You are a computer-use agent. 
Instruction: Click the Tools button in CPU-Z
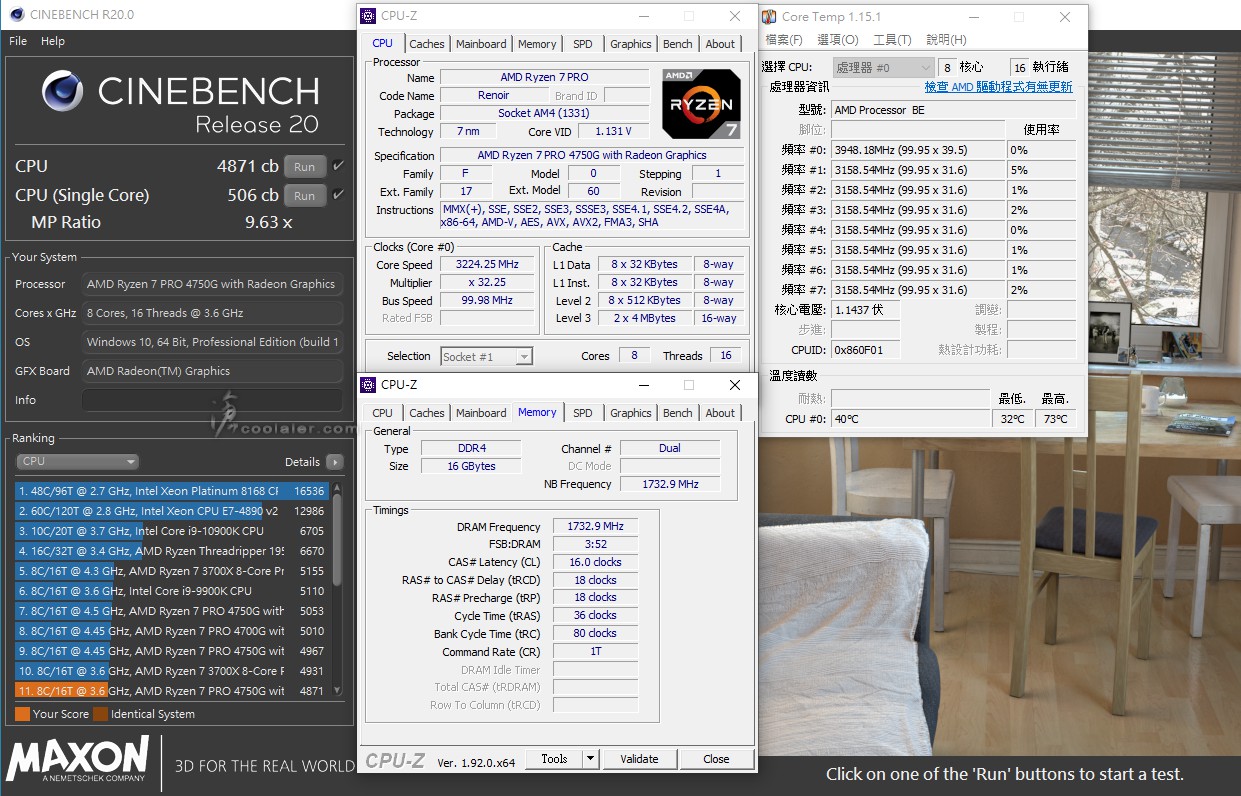(x=554, y=759)
